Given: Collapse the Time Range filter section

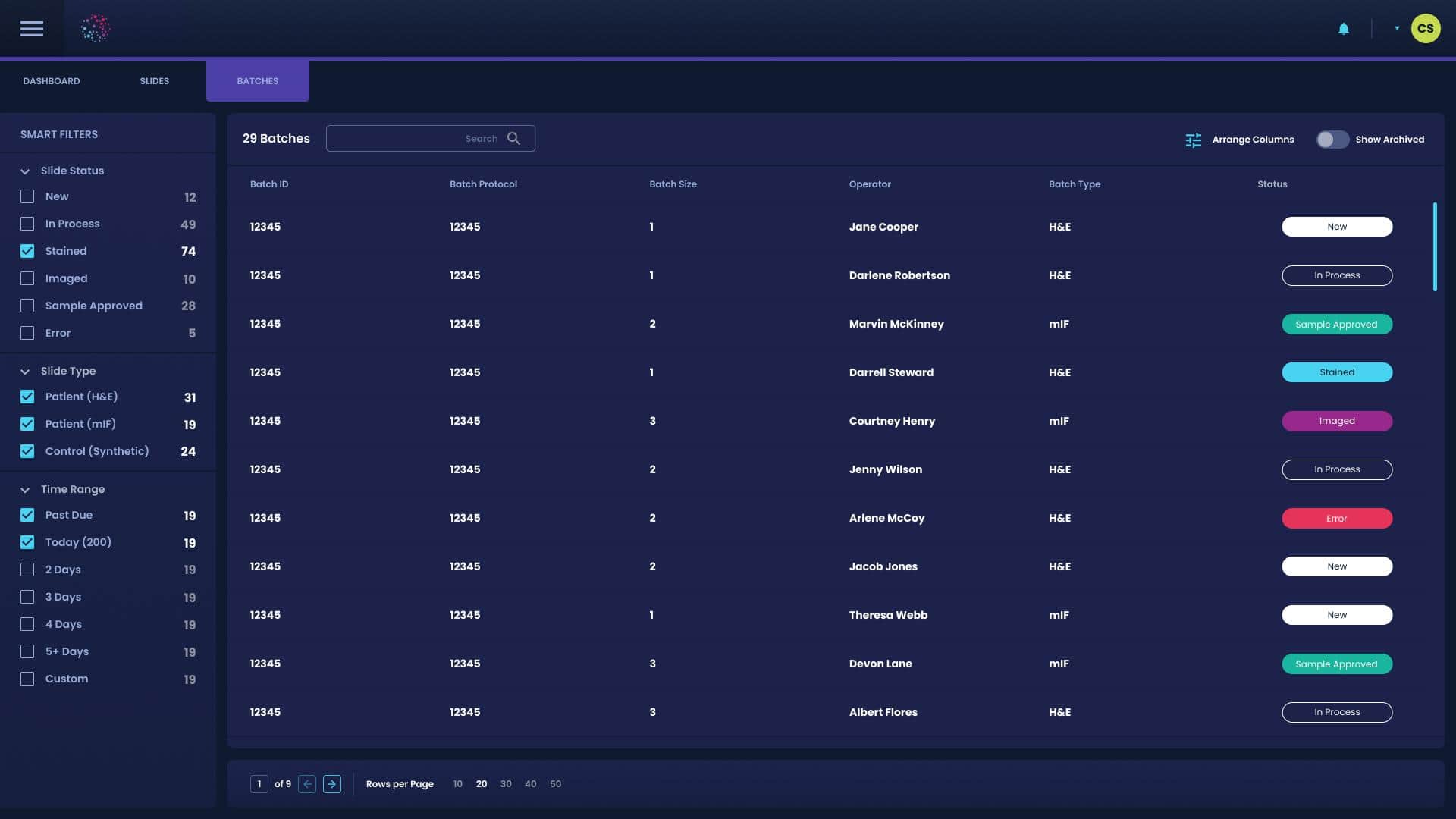Looking at the screenshot, I should pos(25,490).
